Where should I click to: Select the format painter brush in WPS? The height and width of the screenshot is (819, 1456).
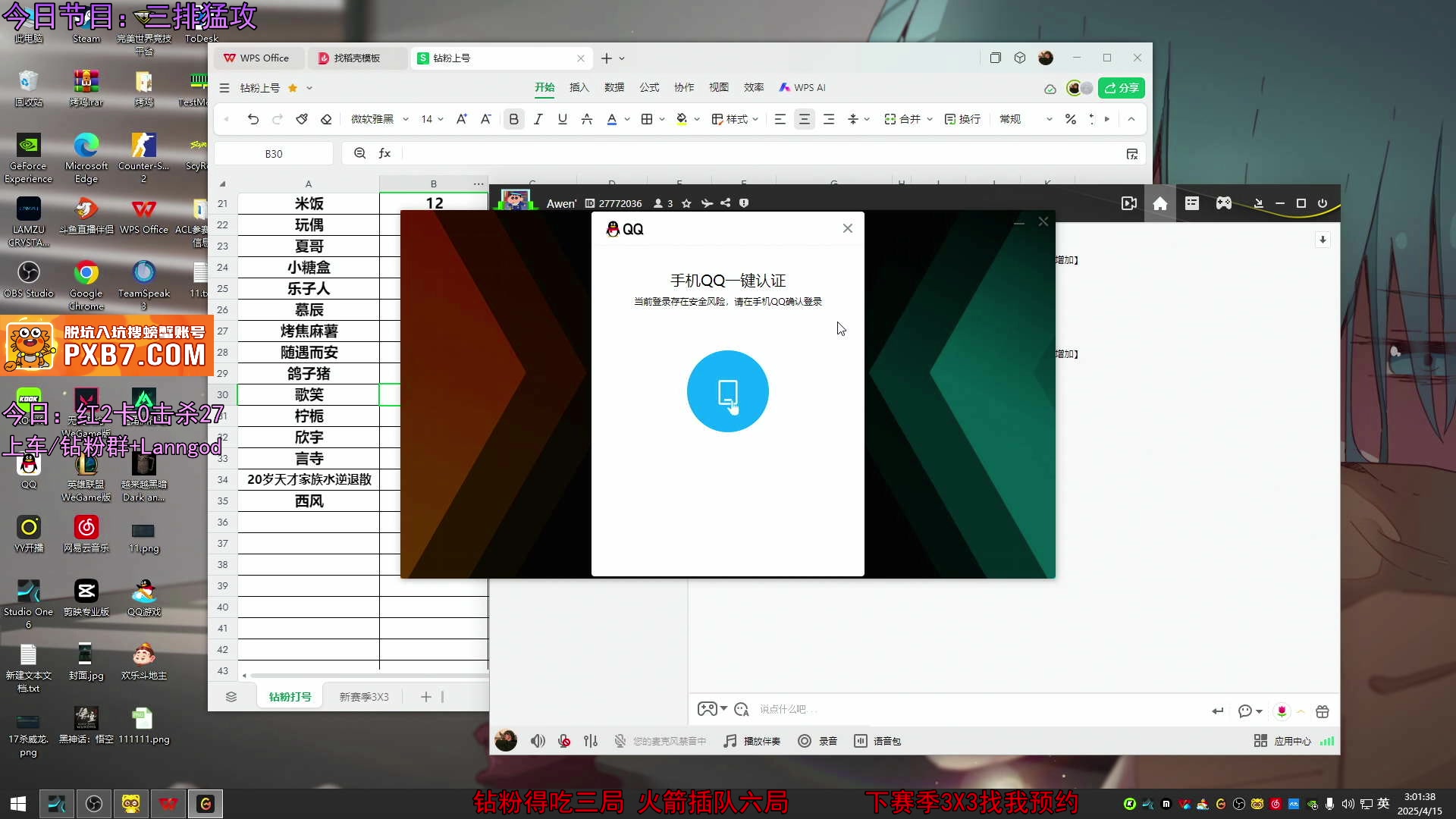(302, 119)
